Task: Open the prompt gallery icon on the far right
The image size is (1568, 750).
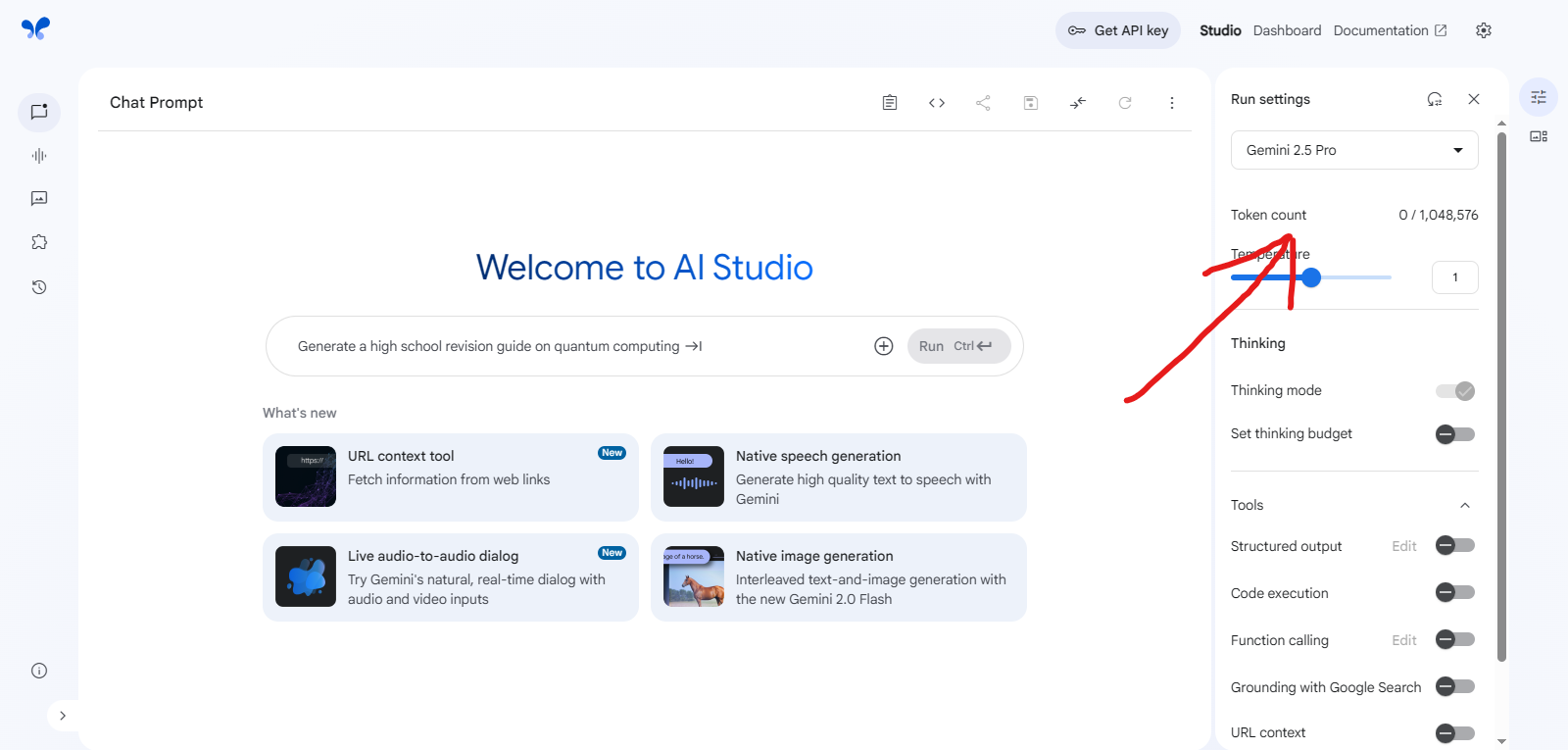Action: [x=1539, y=136]
